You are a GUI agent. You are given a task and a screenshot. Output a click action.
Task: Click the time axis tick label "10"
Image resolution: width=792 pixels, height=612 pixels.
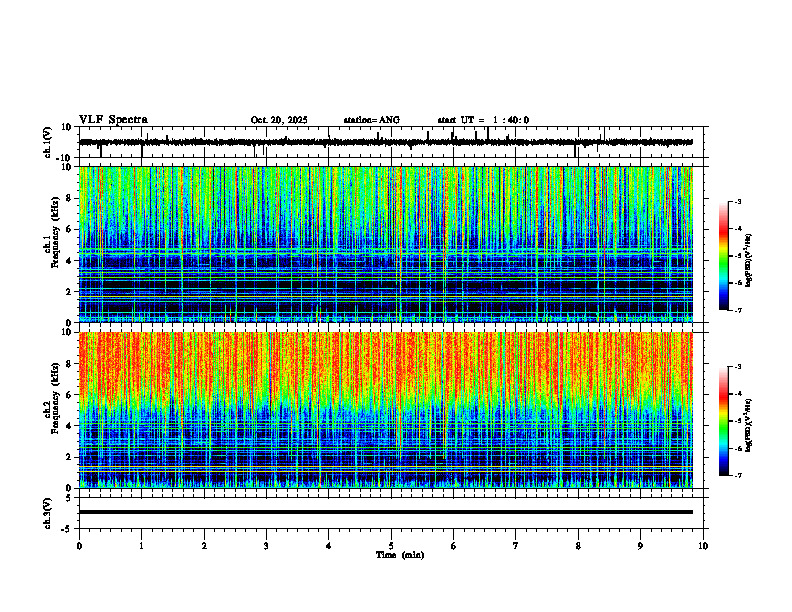coord(703,546)
